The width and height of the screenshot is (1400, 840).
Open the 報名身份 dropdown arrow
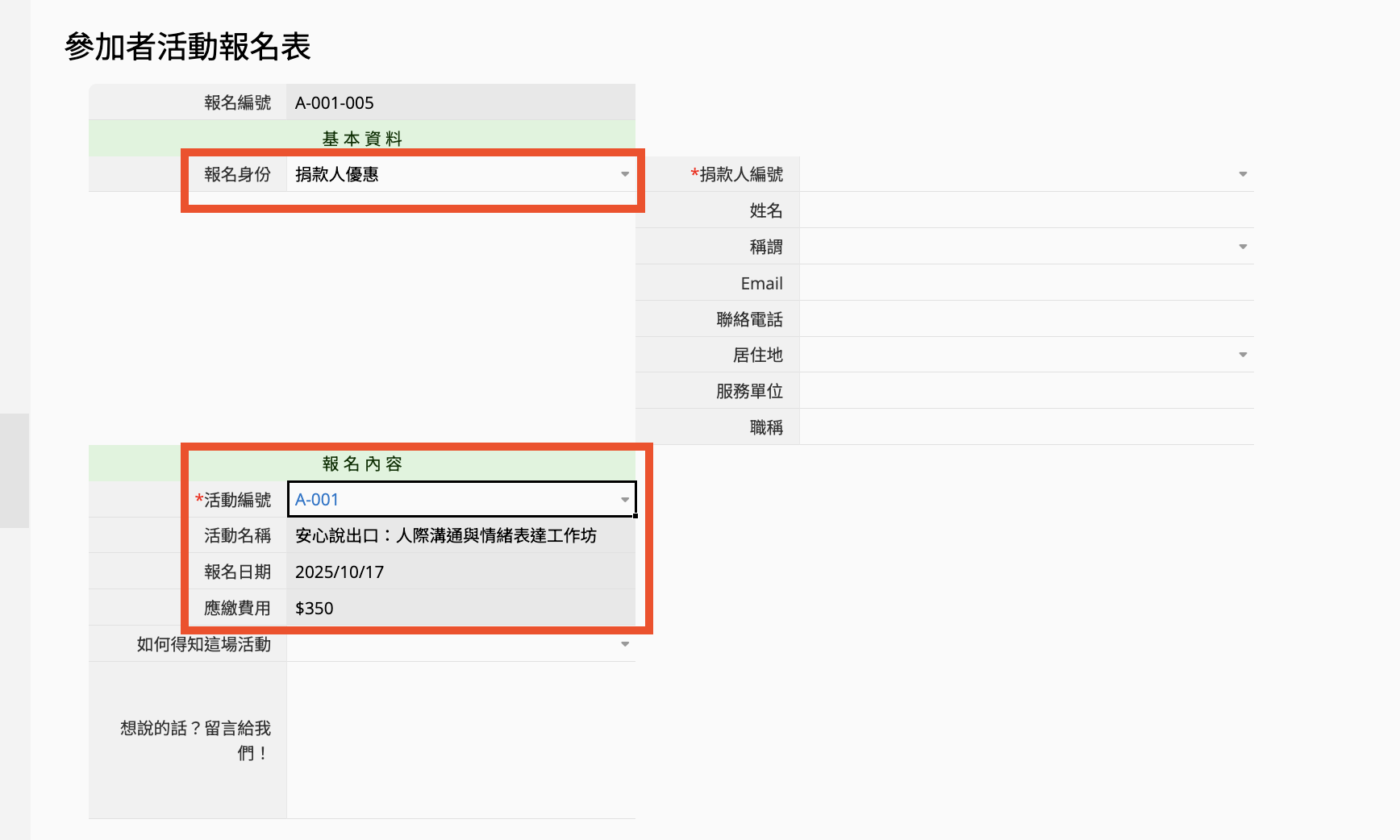point(624,174)
